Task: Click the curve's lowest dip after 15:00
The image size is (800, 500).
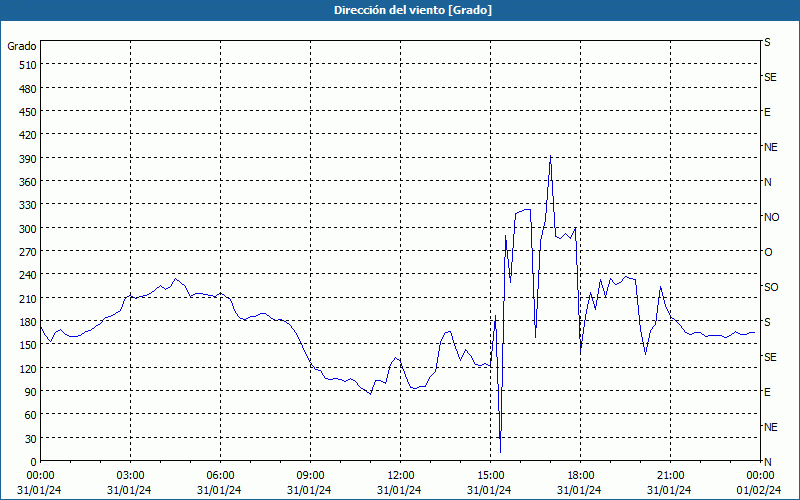Action: pyautogui.click(x=501, y=452)
